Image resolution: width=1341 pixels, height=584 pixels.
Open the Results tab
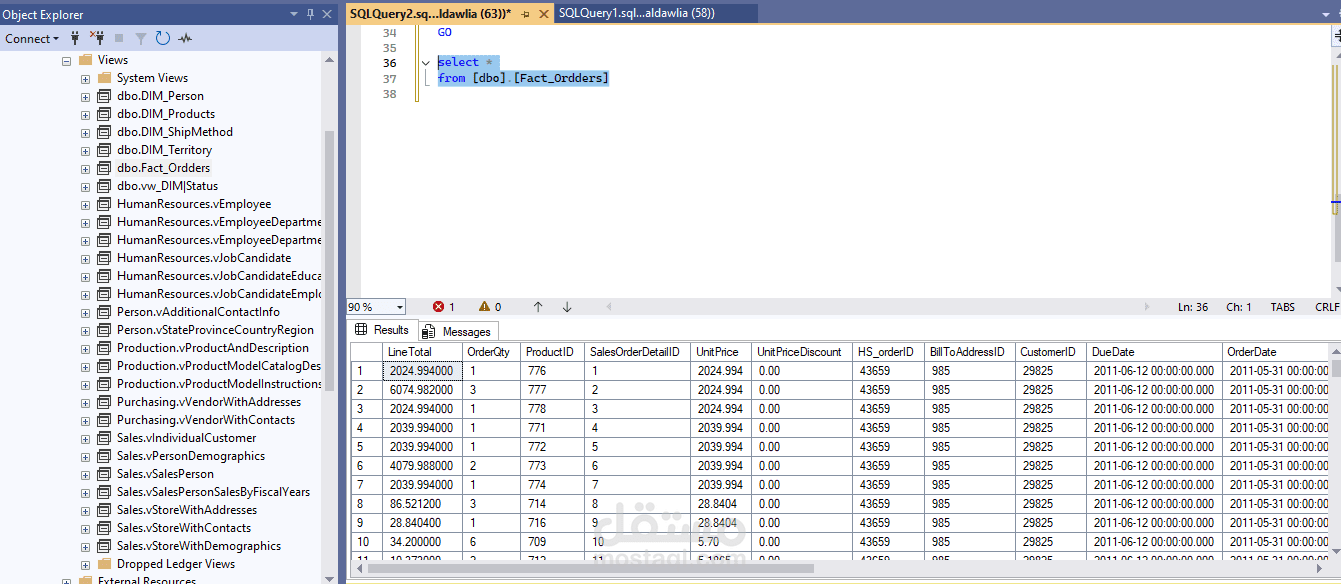click(x=381, y=330)
